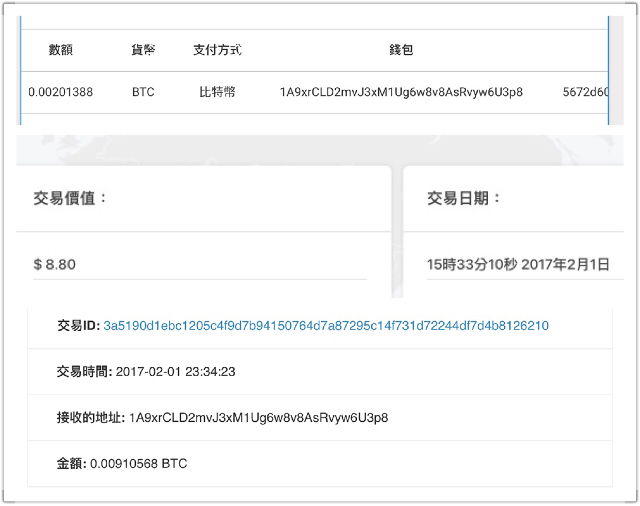Select the receiving address under 接收的地址
640x506 pixels.
pyautogui.click(x=258, y=418)
